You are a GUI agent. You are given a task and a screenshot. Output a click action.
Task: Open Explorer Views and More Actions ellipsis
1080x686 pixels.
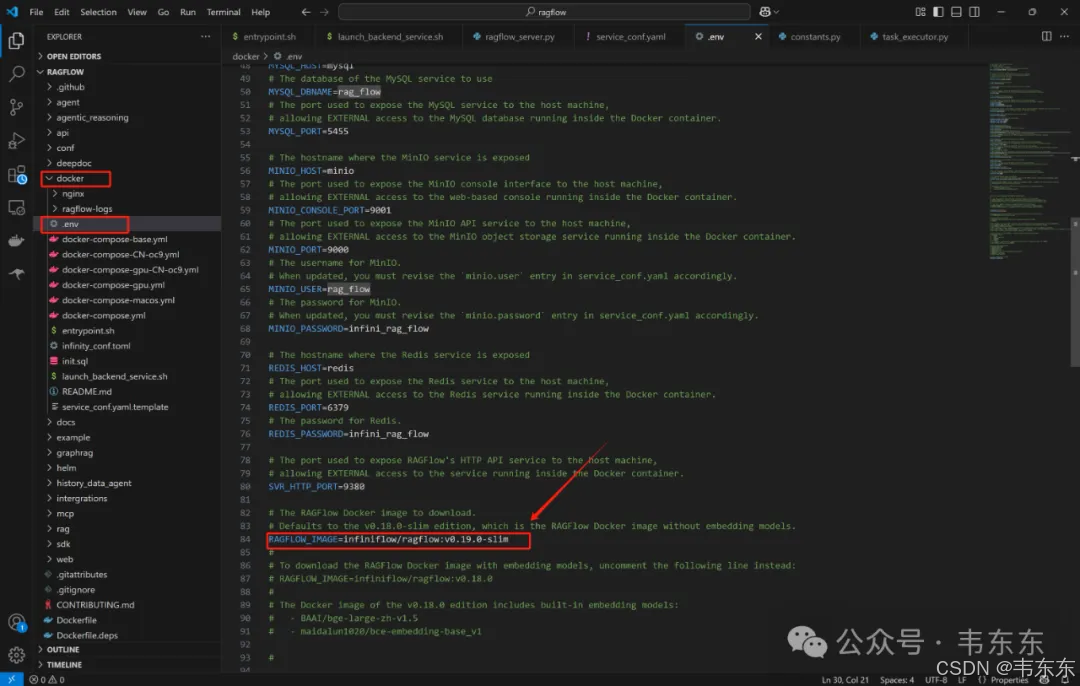click(x=205, y=37)
